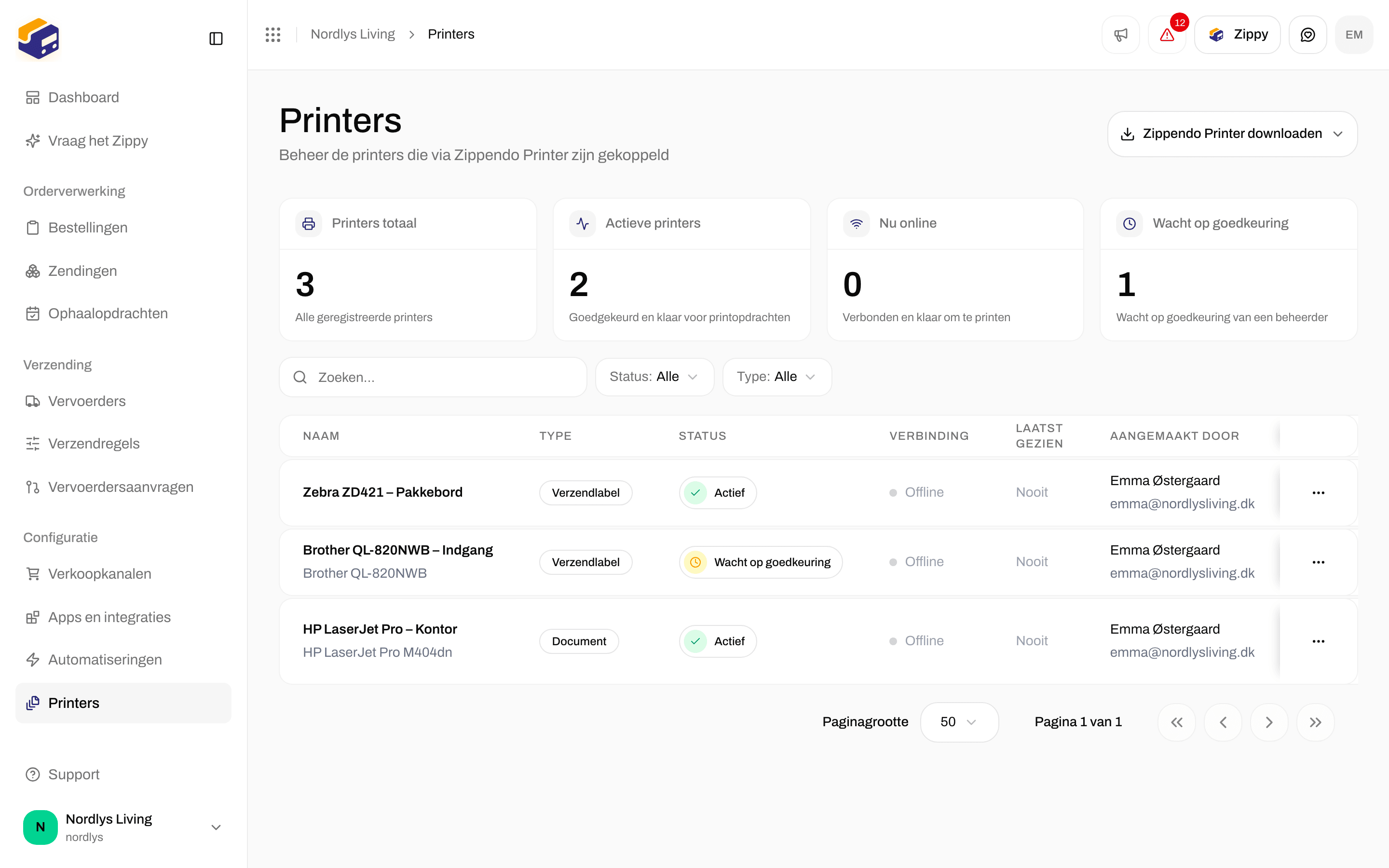Click the NAAM column header
This screenshot has height=868, width=1389.
coord(321,436)
